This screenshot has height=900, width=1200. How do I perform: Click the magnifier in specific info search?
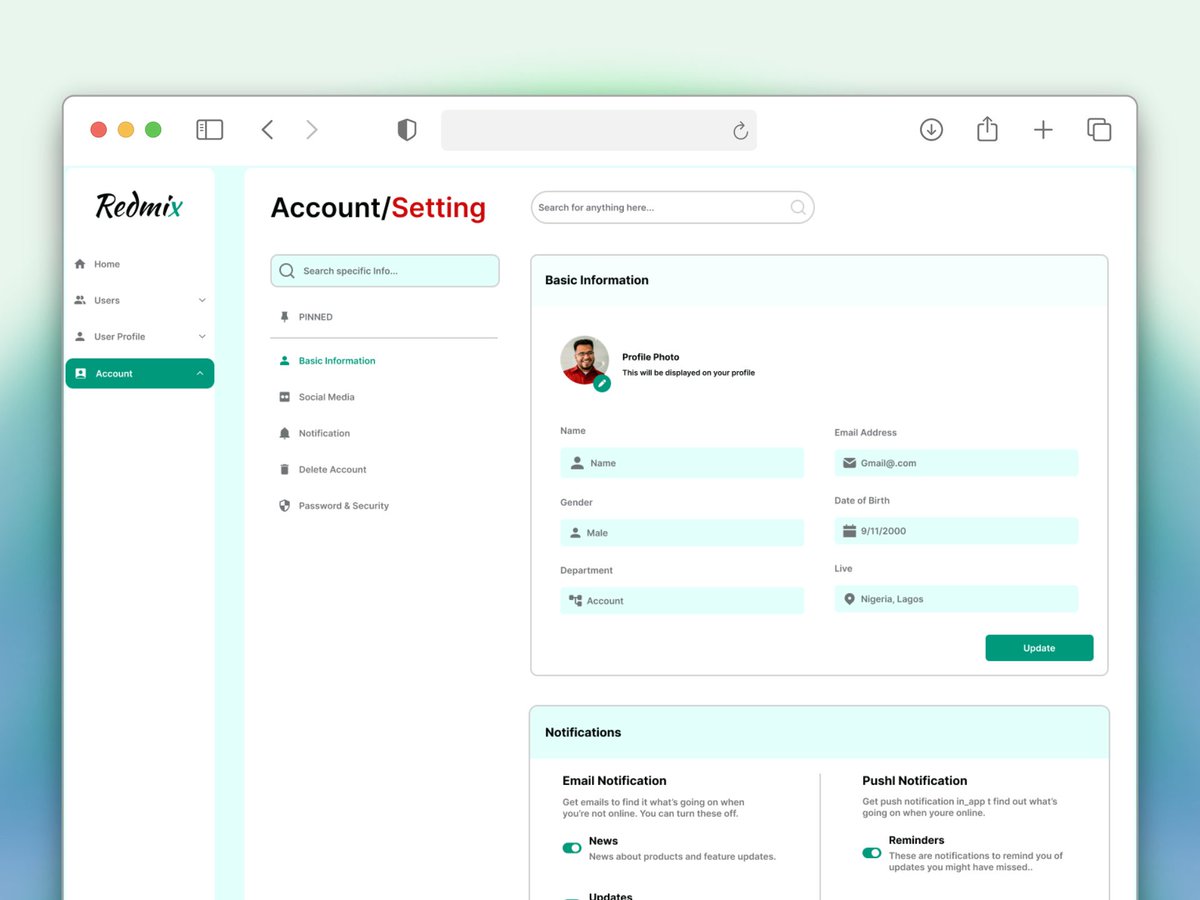287,271
